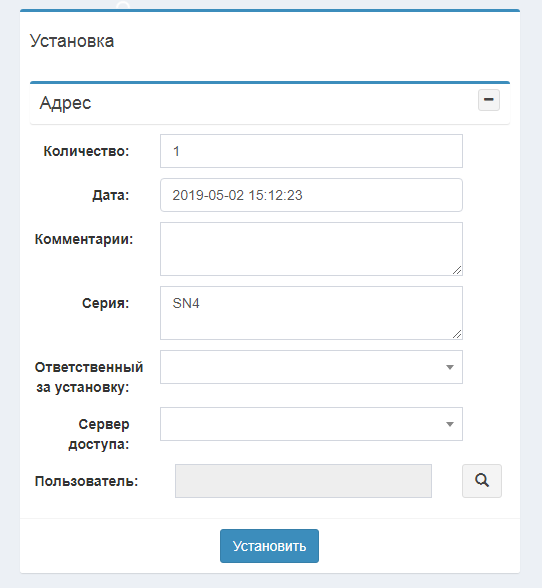542x588 pixels.
Task: Click the Пользователь label
Action: [x=87, y=481]
